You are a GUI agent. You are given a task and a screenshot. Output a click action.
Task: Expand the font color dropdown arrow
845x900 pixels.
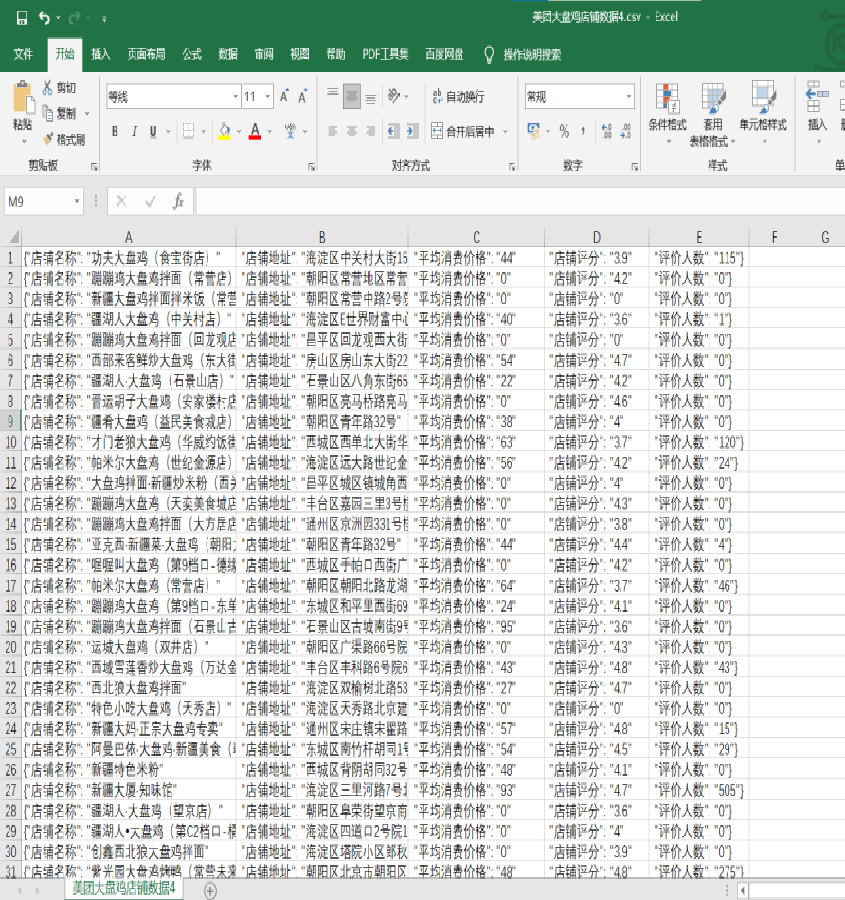point(269,131)
